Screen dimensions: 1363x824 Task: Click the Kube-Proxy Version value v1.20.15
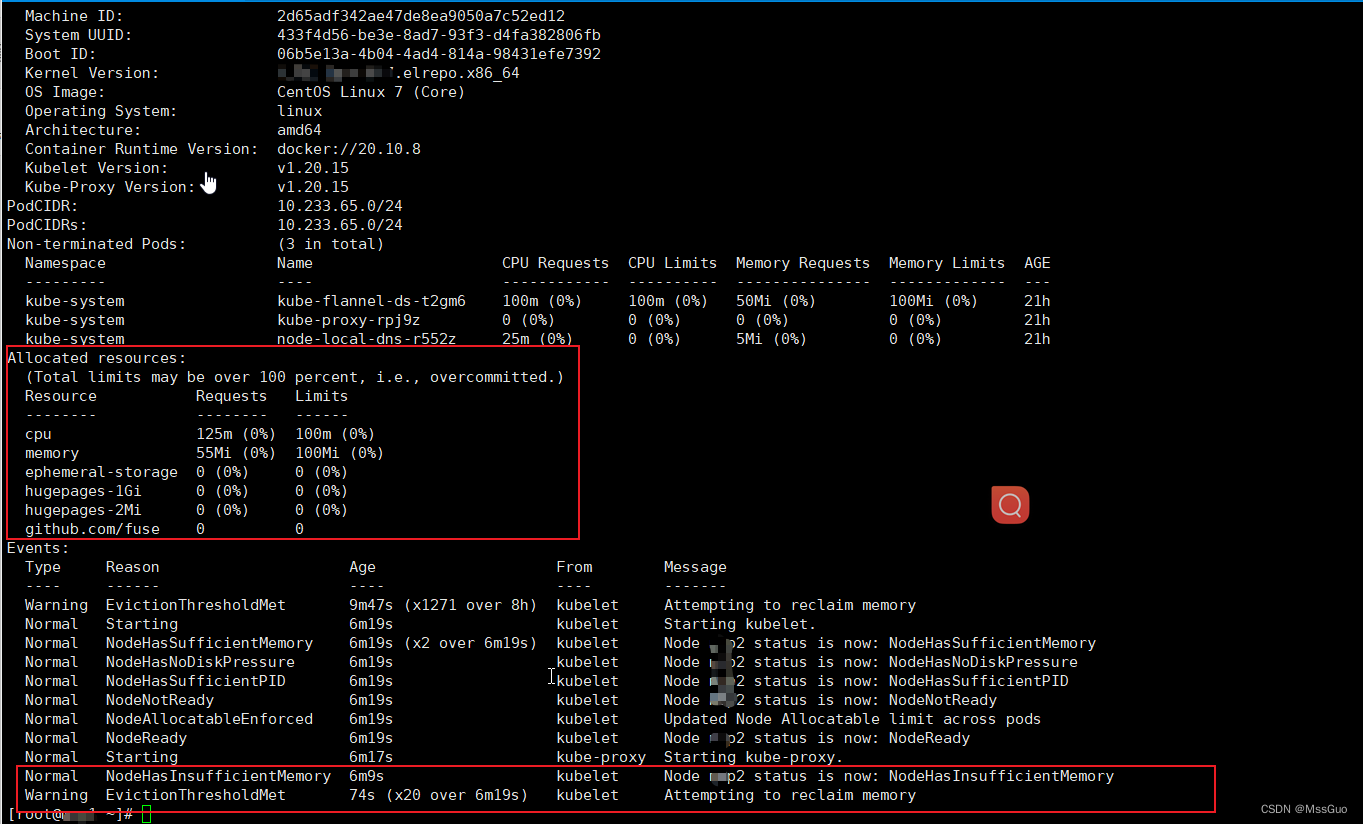(x=313, y=187)
